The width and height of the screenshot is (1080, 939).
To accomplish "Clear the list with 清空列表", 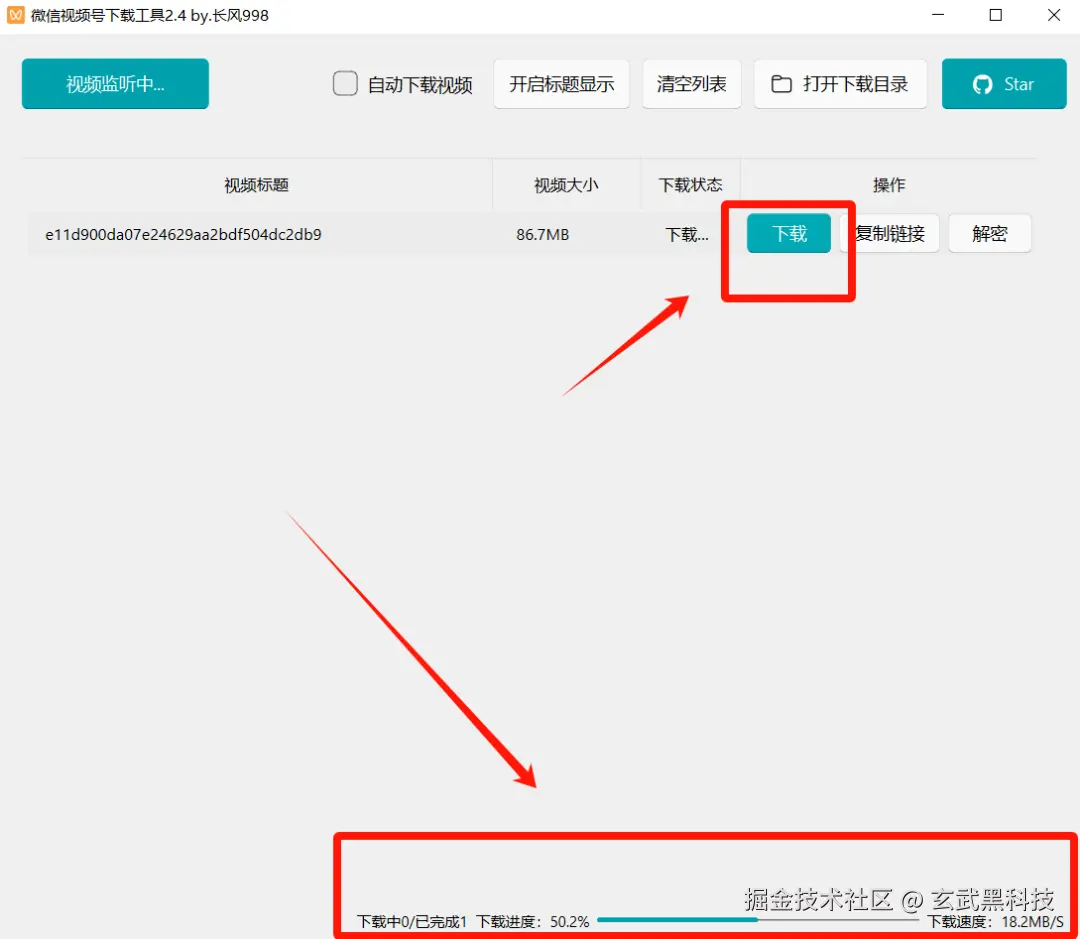I will coord(692,84).
